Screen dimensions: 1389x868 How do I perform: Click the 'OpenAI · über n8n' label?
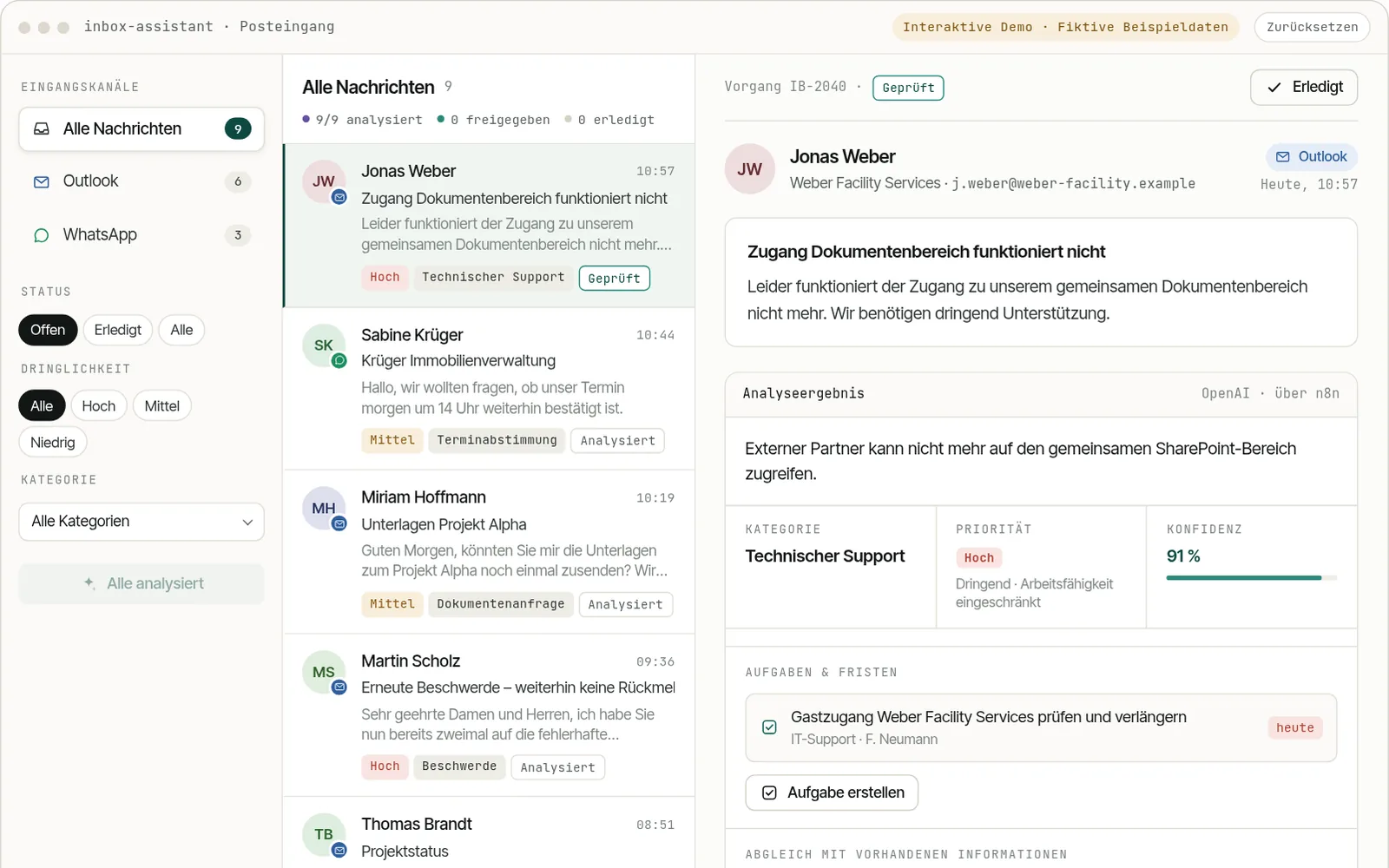coord(1270,393)
